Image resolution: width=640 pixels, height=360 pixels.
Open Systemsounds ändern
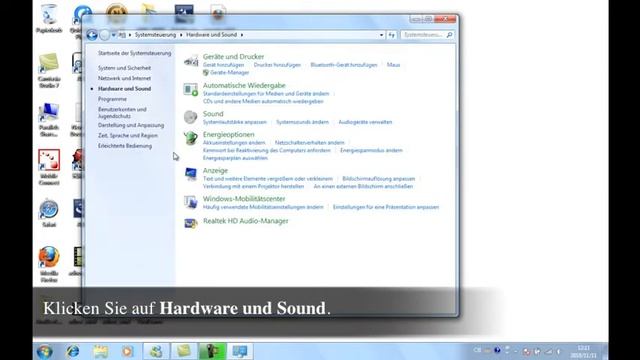(x=302, y=122)
